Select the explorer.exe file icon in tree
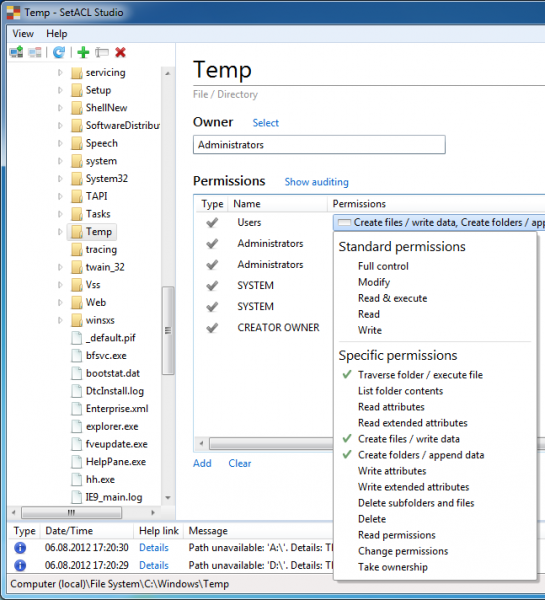The height and width of the screenshot is (600, 545). pyautogui.click(x=77, y=426)
